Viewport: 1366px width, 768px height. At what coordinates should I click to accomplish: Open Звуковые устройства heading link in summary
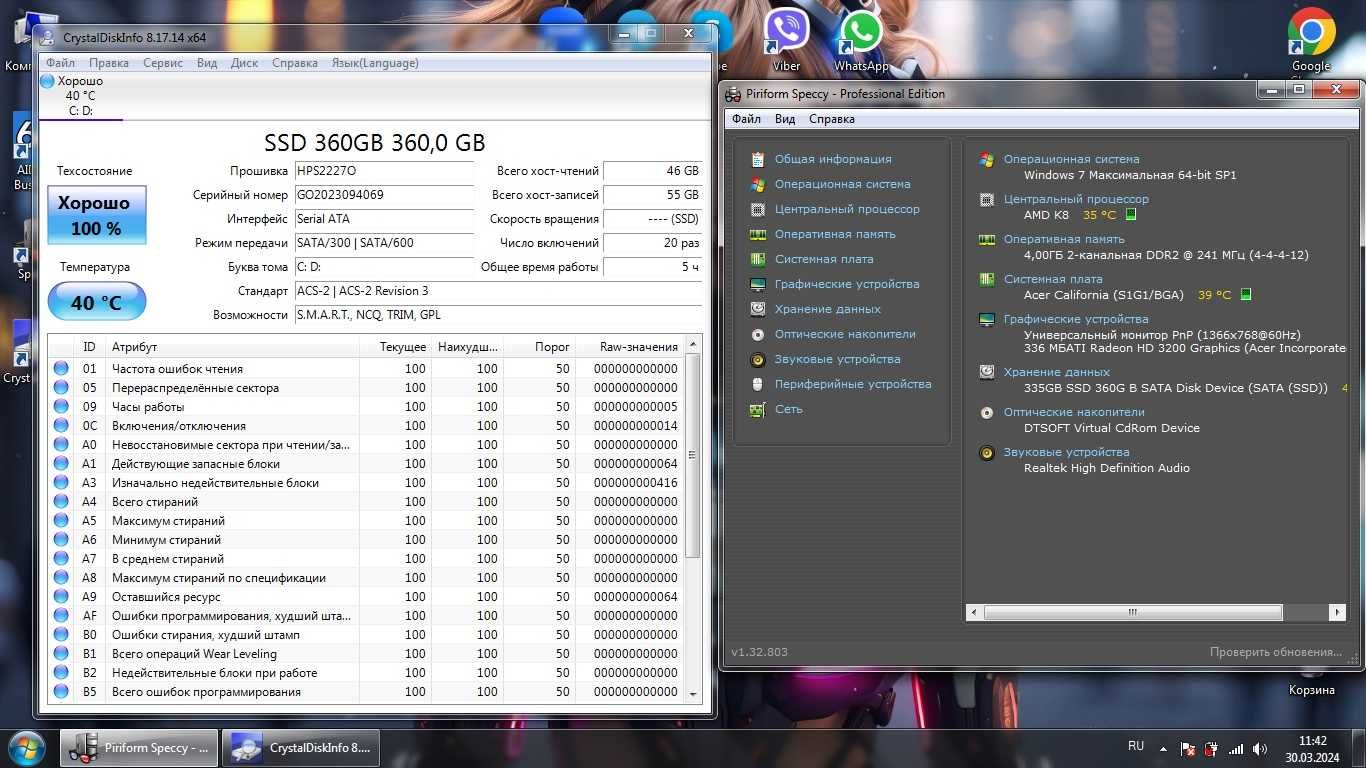pos(1066,452)
